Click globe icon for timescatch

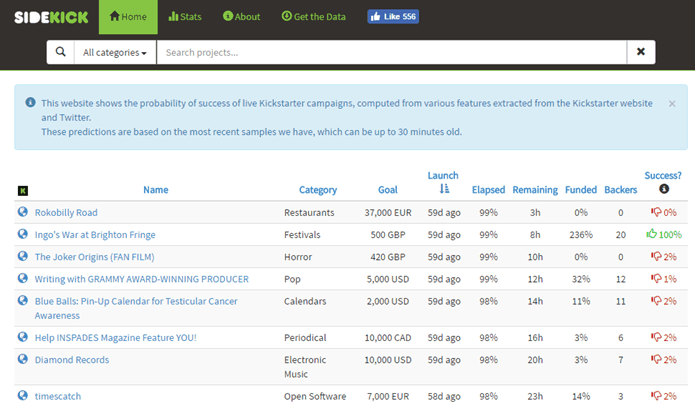coord(23,395)
